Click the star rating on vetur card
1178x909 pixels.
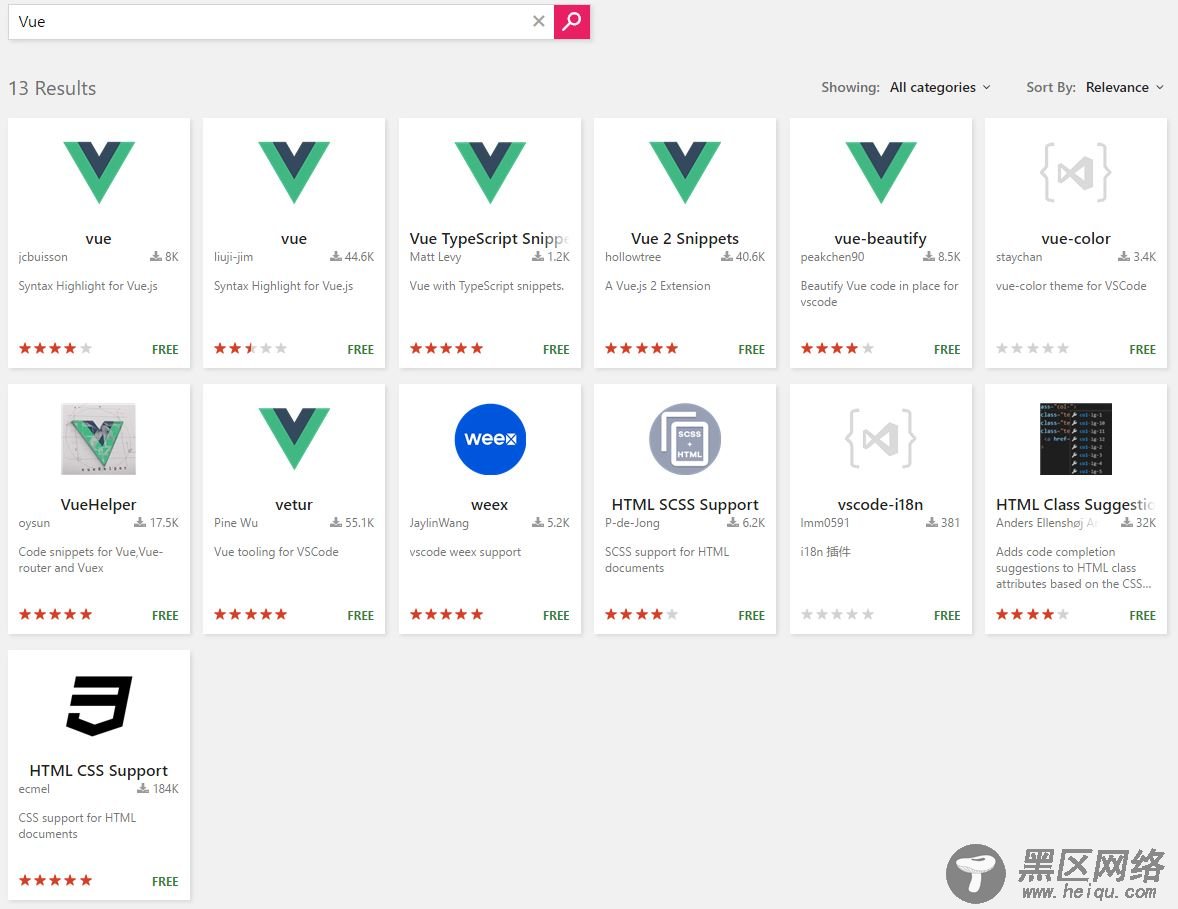[250, 615]
